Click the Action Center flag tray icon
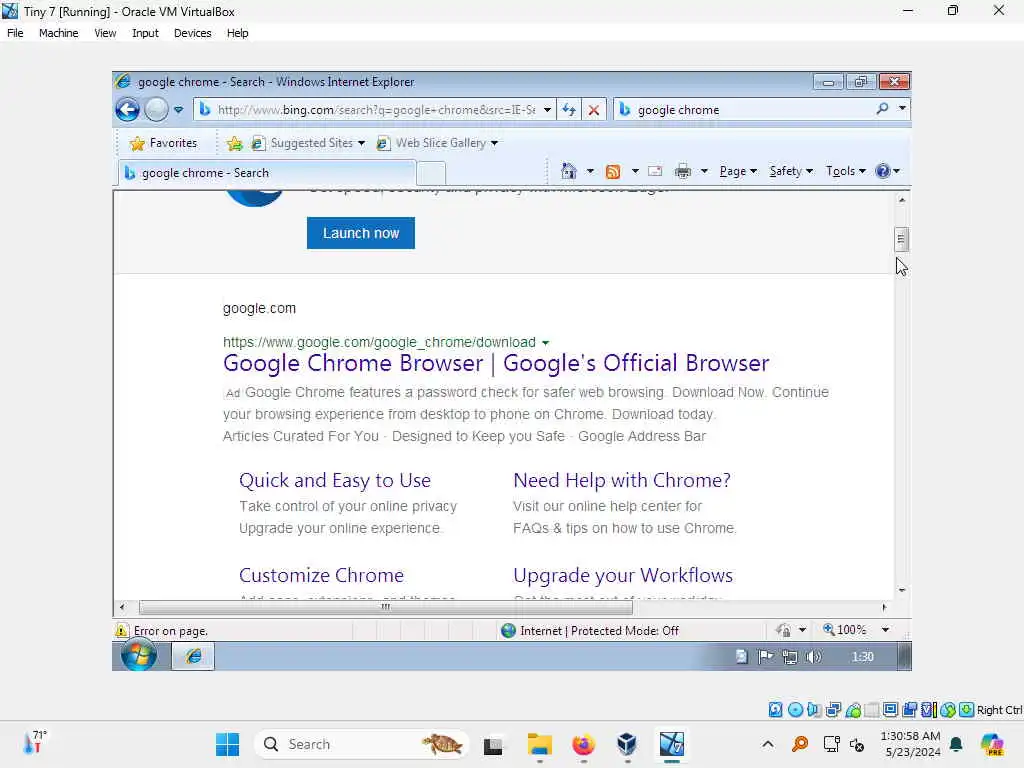Screen dimensions: 1024x768 coord(765,657)
